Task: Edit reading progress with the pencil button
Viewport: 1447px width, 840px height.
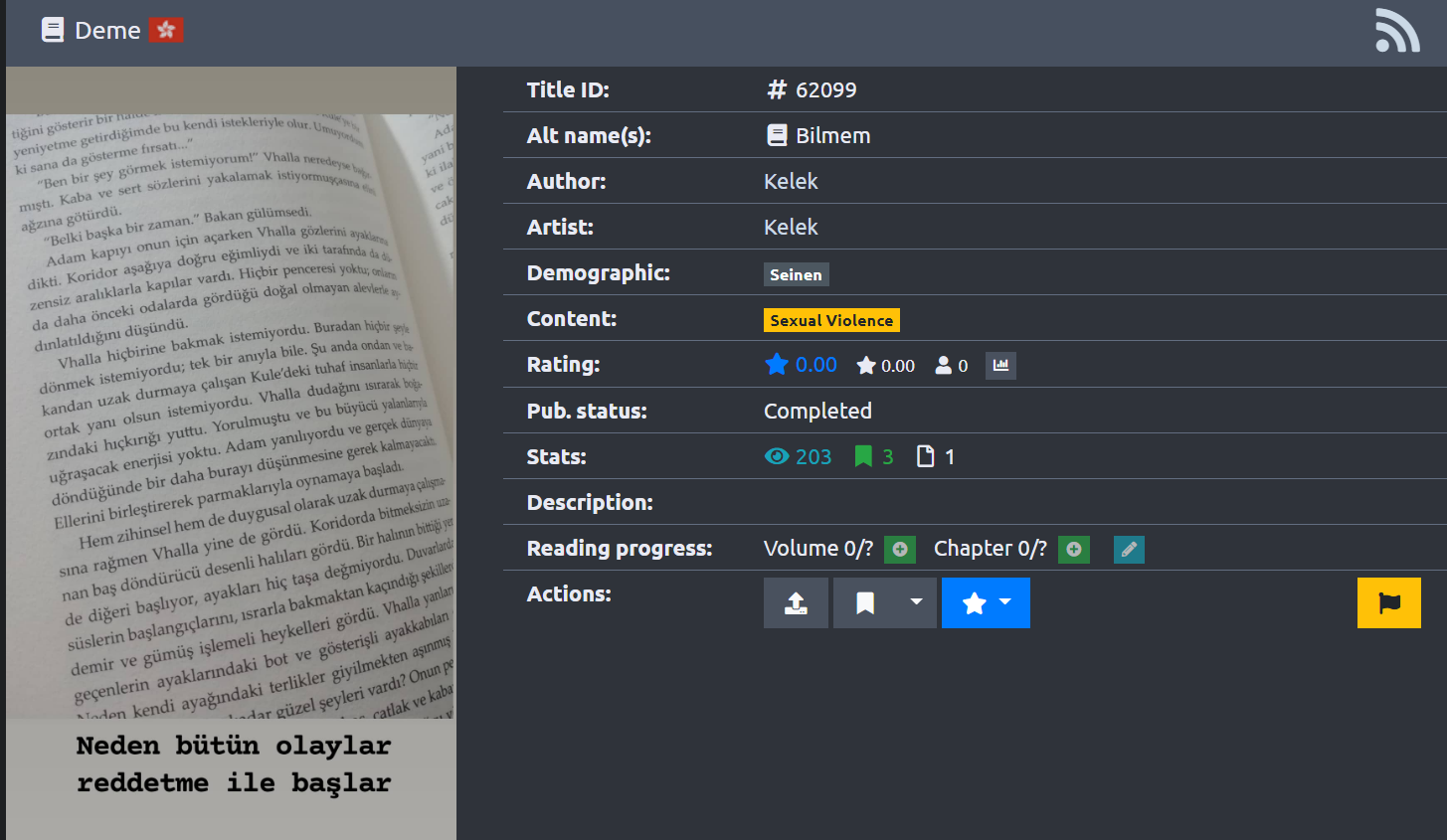Action: click(1129, 549)
